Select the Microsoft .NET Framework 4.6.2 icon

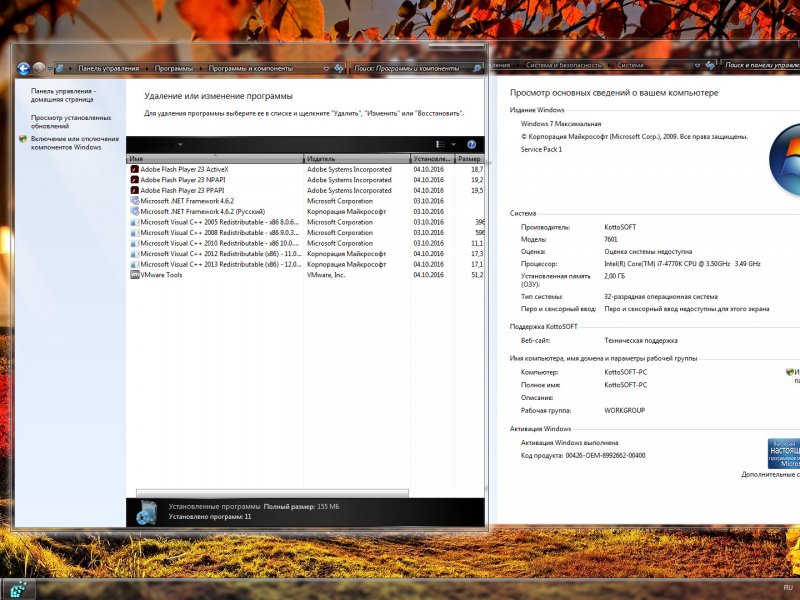pos(135,201)
